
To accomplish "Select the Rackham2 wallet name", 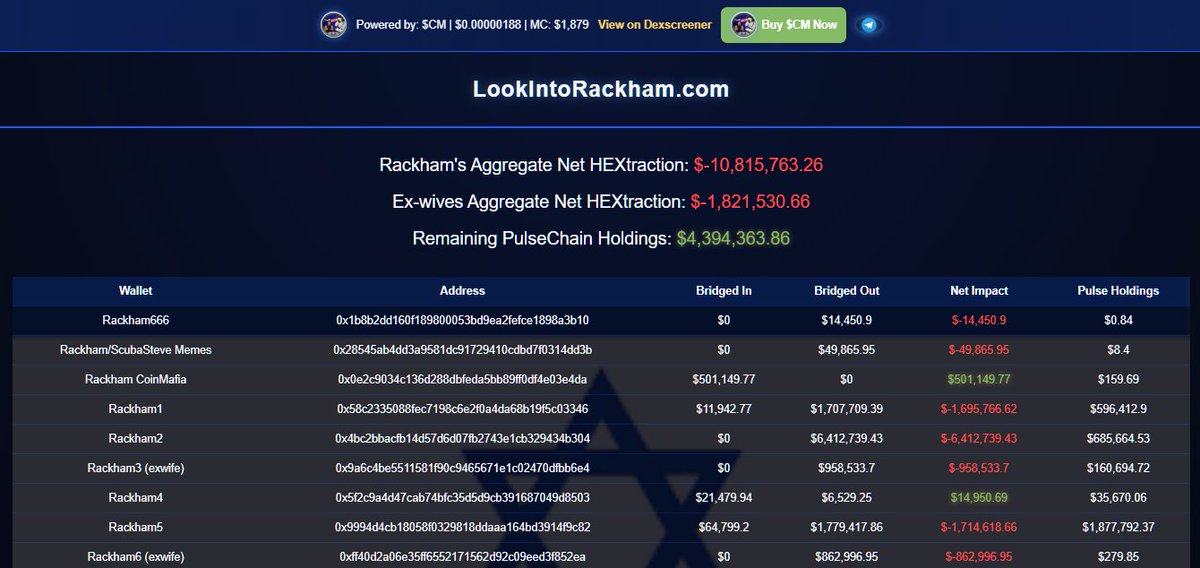I will tap(136, 439).
